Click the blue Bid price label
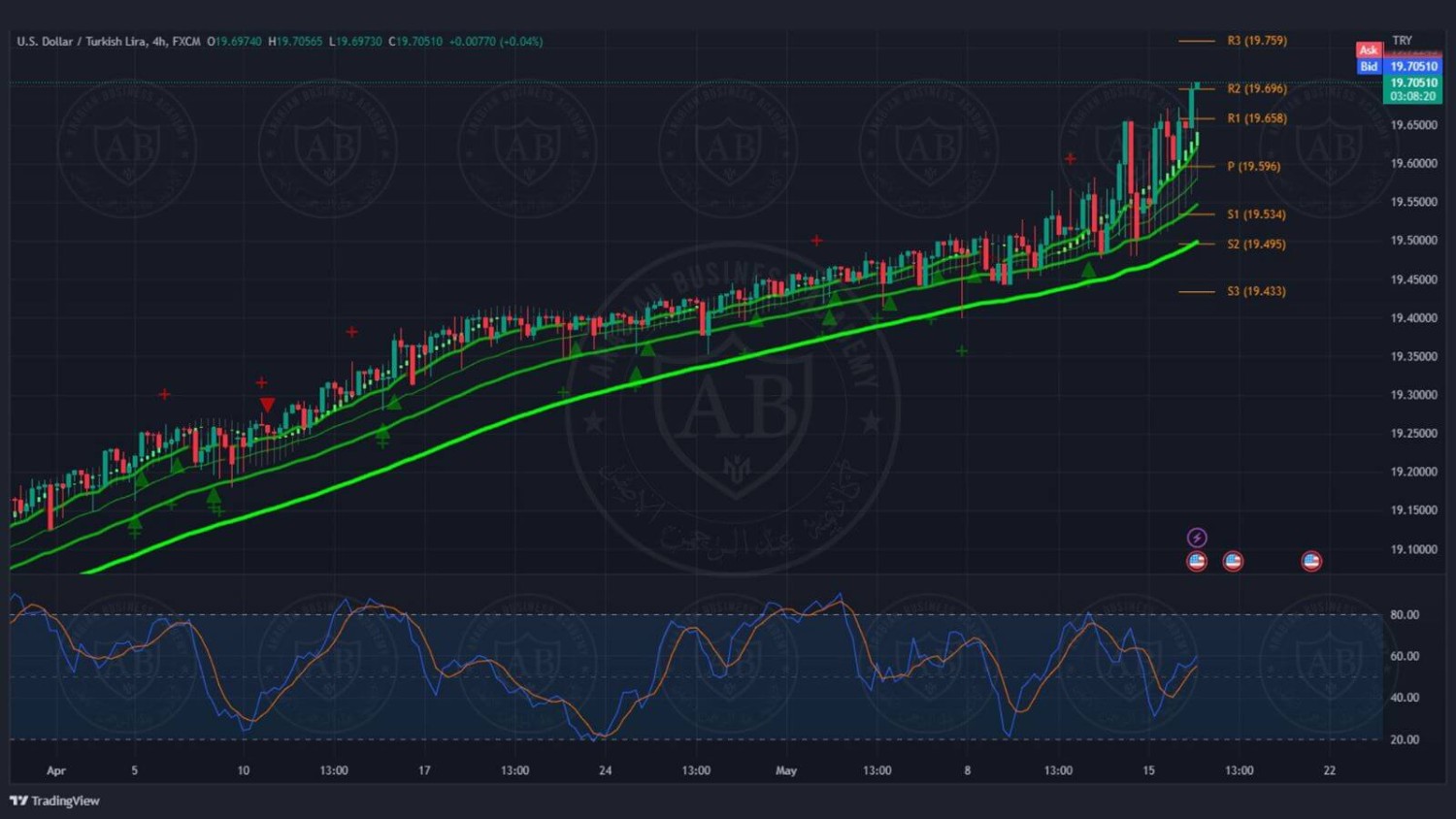 coord(1369,66)
